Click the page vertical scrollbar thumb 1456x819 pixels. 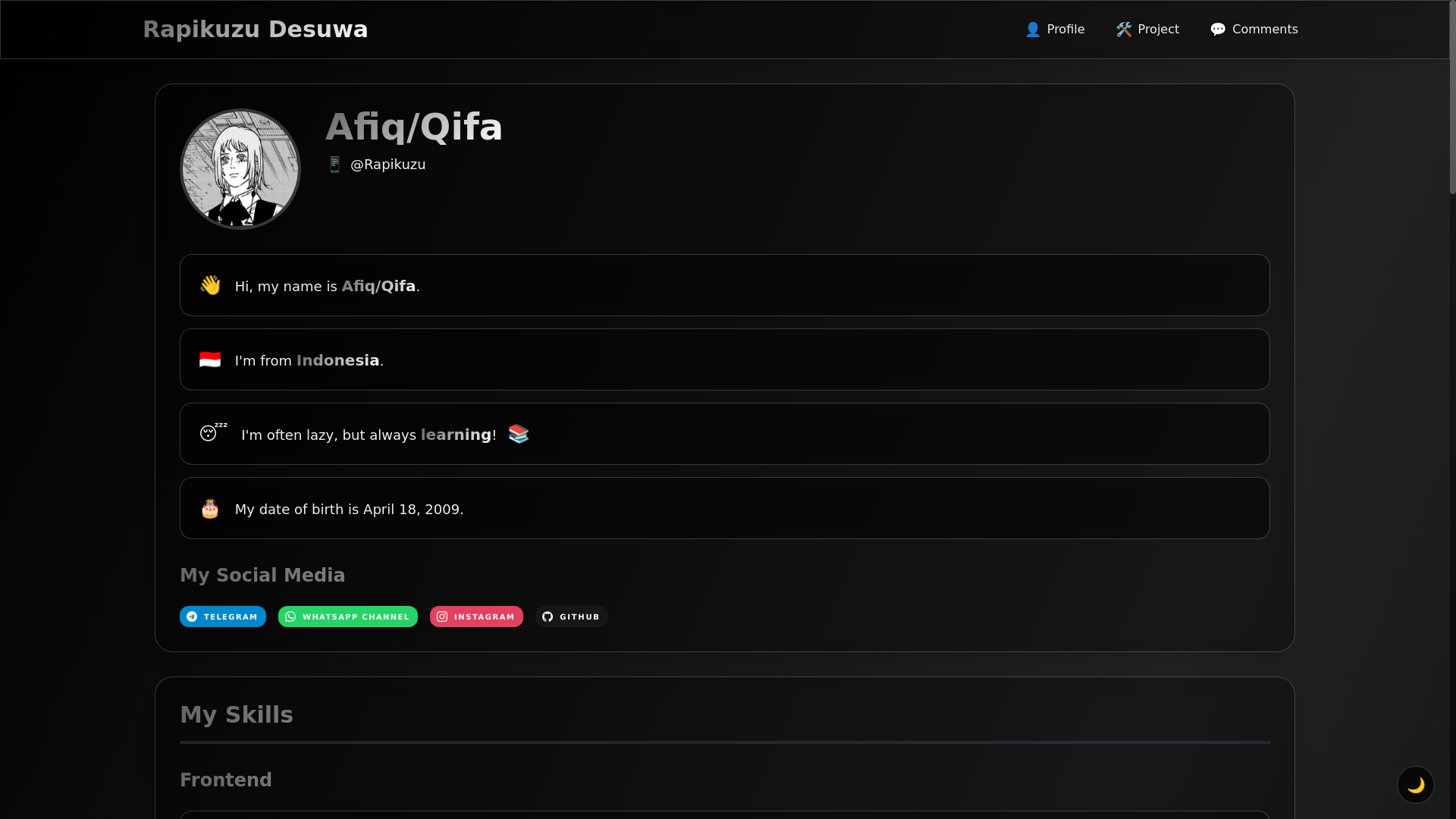(1452, 97)
